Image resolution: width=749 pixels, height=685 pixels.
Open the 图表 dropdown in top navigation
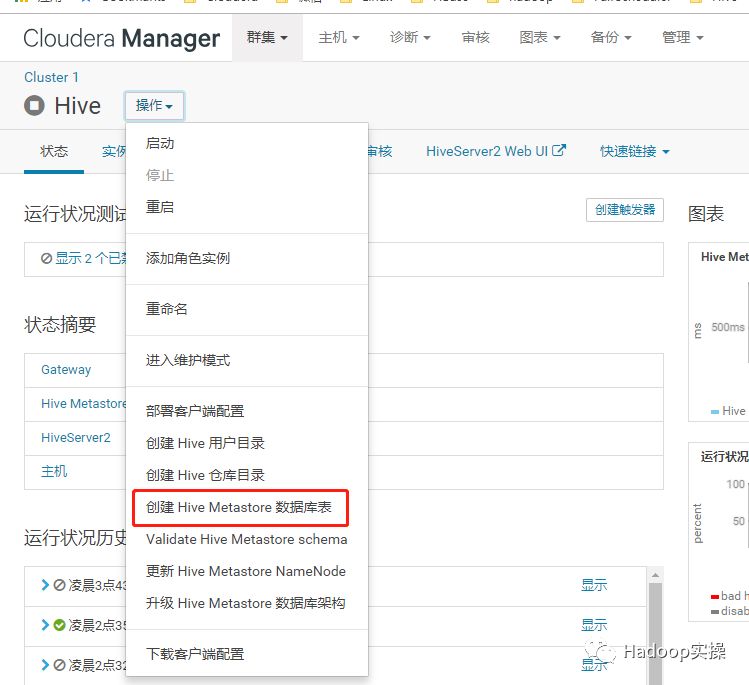coord(540,37)
